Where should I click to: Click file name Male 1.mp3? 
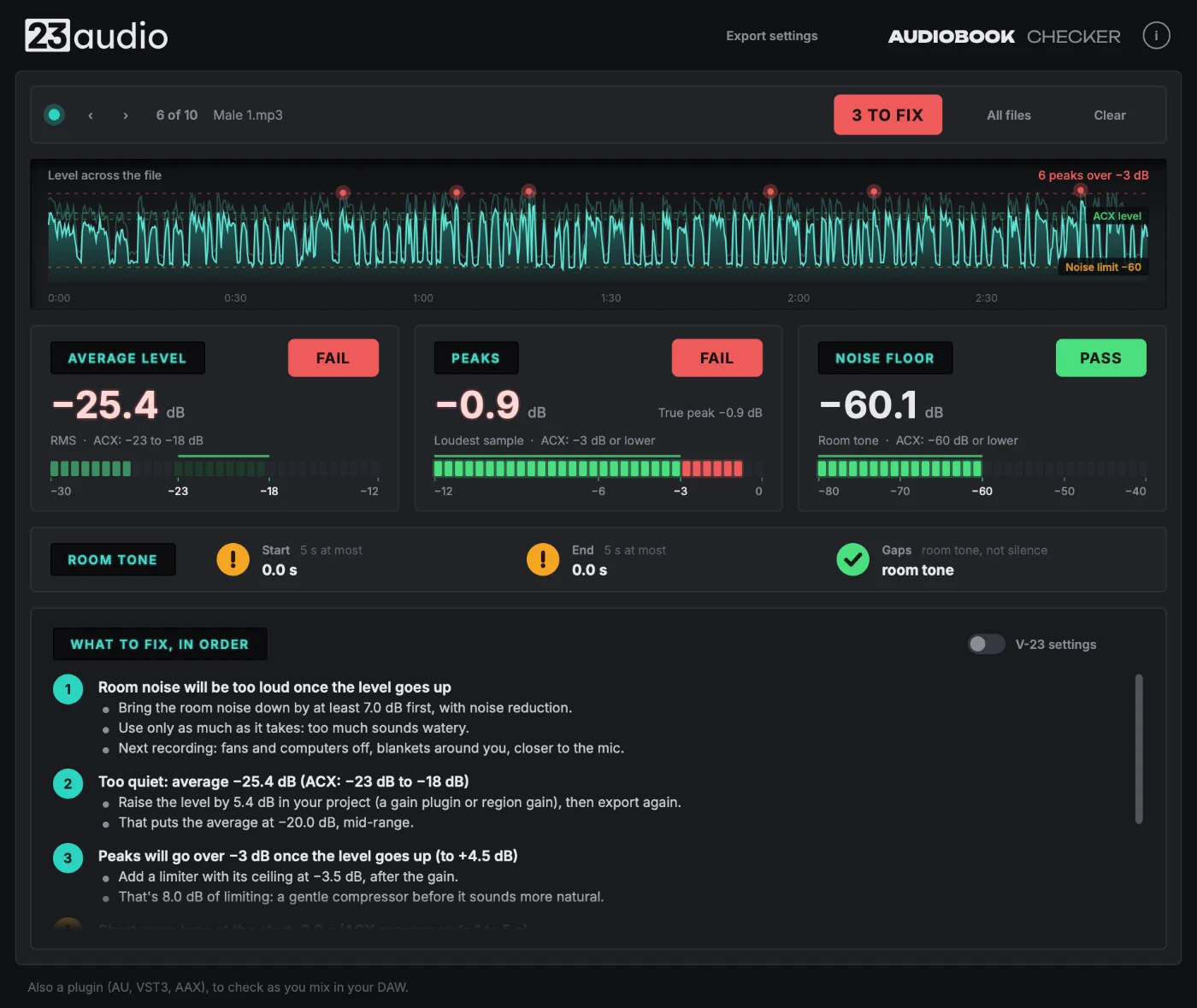248,115
